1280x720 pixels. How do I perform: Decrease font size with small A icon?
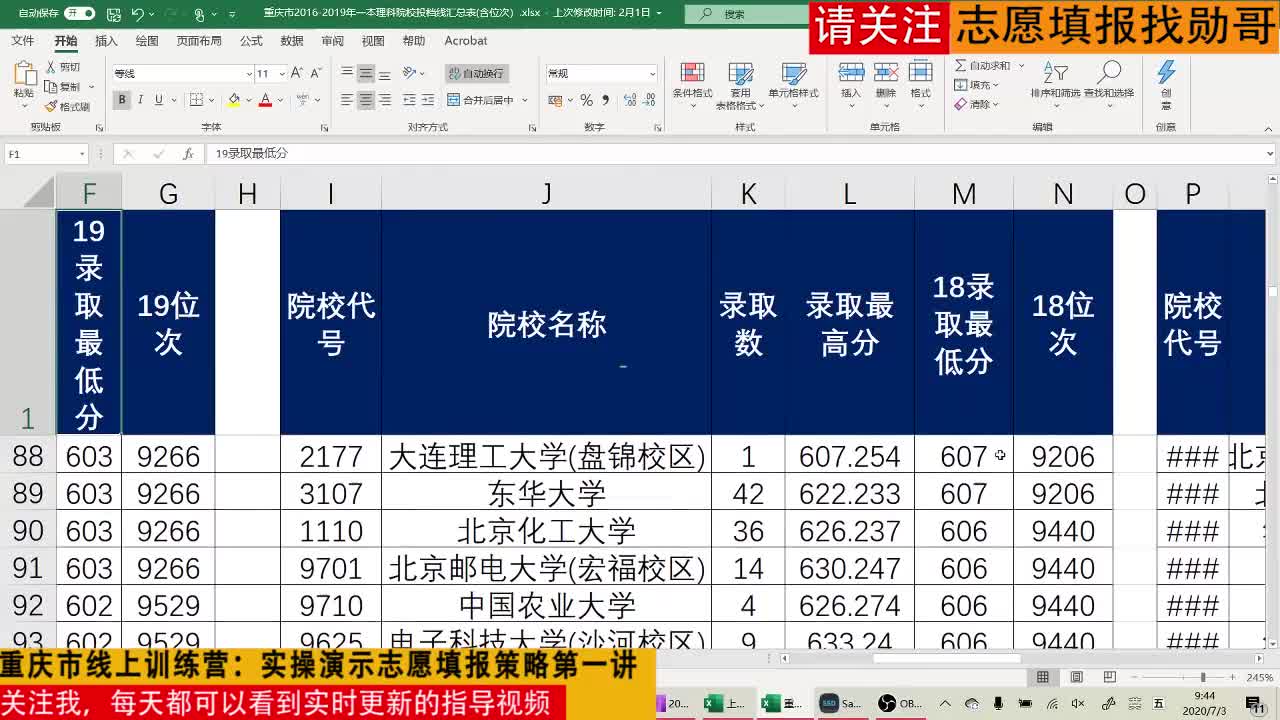click(316, 73)
